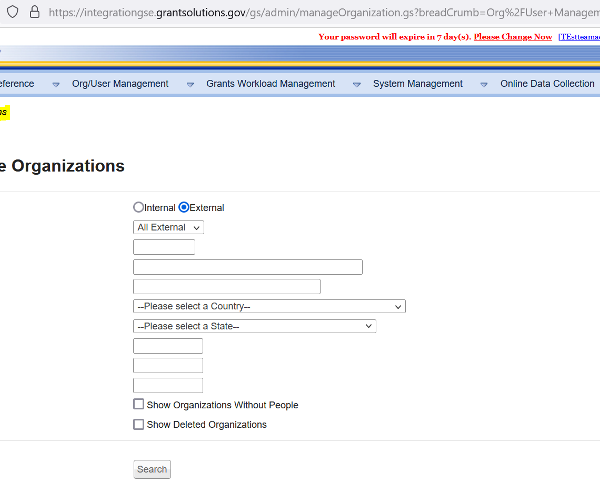
Task: Click arrow icon before Online Data Collection
Action: 484,84
